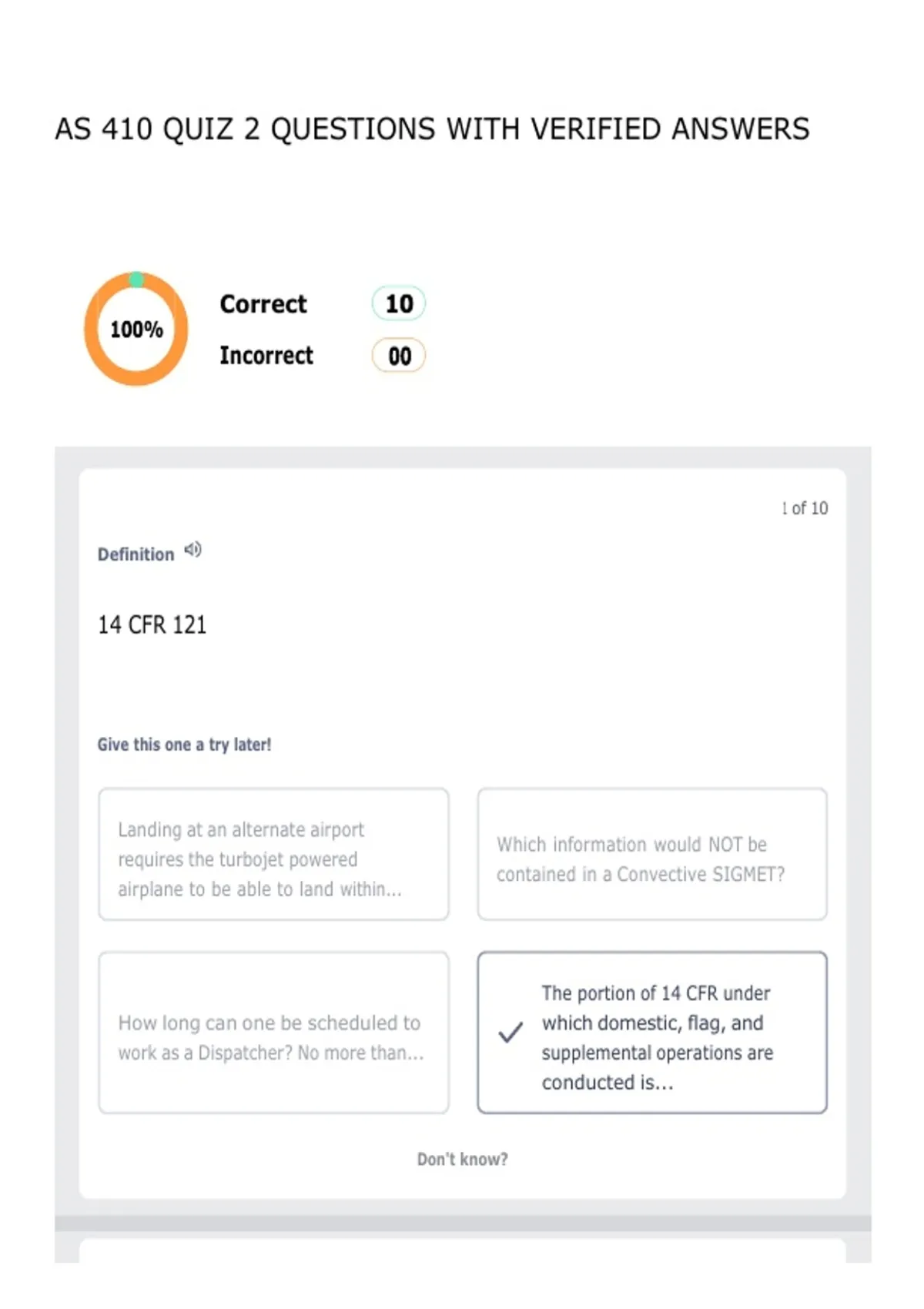Click the 'Definition' label
This screenshot has height=1309, width=924.
pos(136,554)
